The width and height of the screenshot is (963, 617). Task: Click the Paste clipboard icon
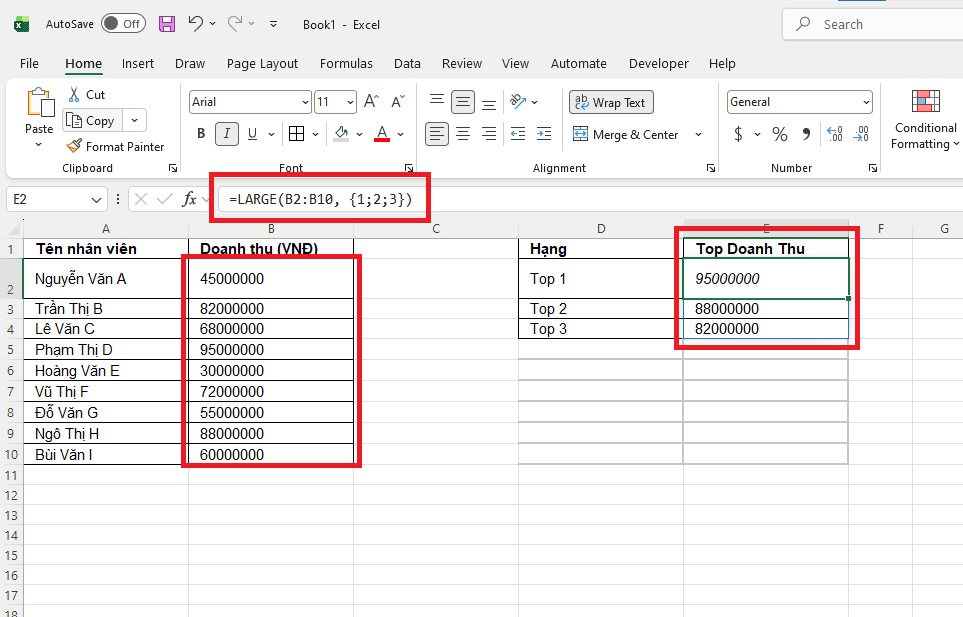pyautogui.click(x=39, y=102)
